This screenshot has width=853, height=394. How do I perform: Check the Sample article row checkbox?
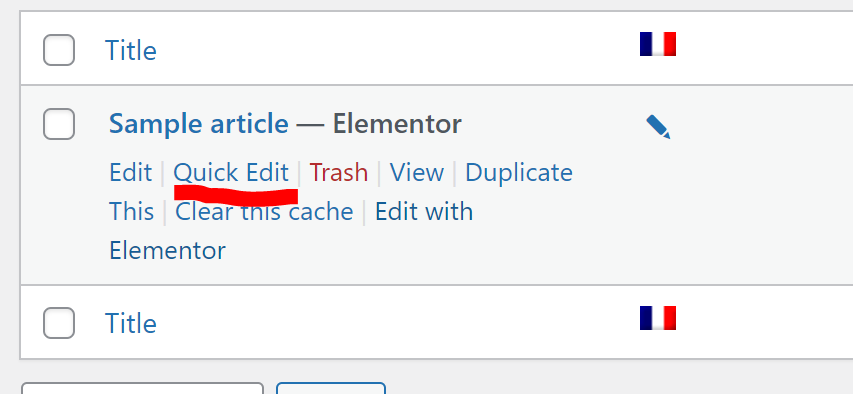point(59,124)
